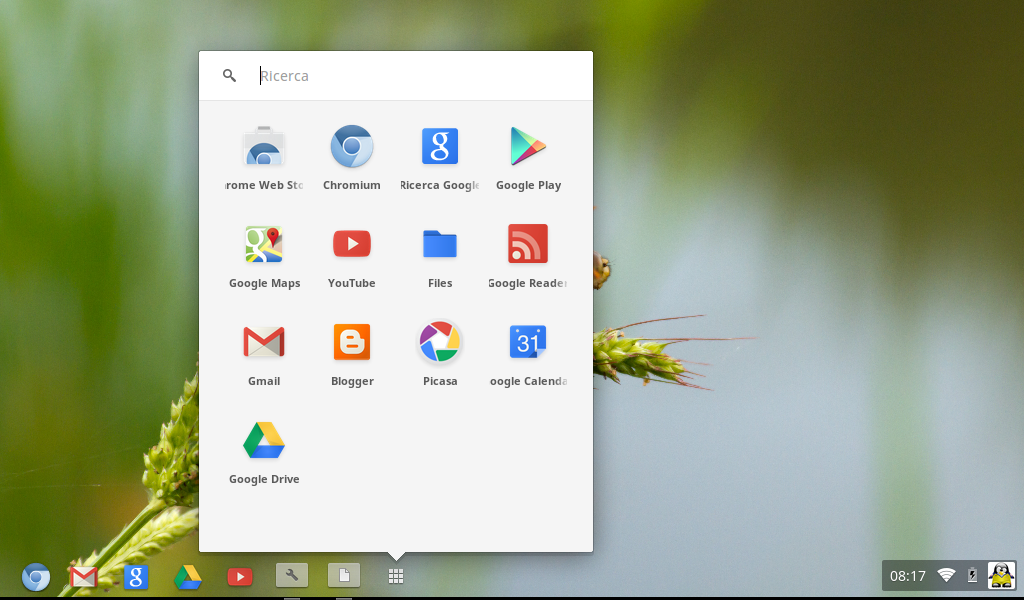Open Google Reader from the launcher
1024x600 pixels.
(528, 244)
